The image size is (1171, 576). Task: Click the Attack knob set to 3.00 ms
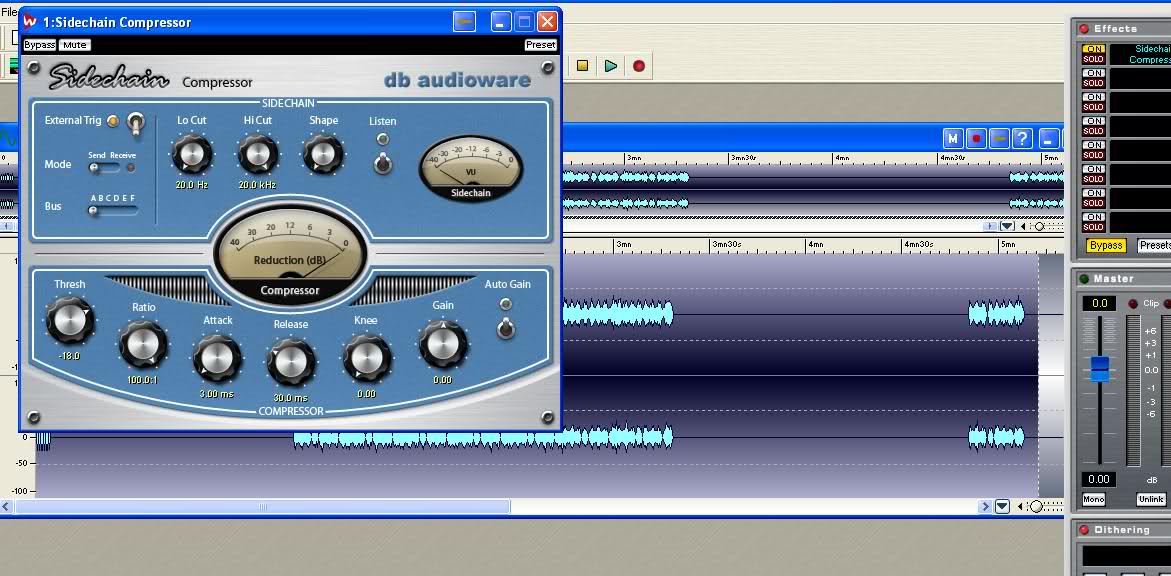[217, 358]
